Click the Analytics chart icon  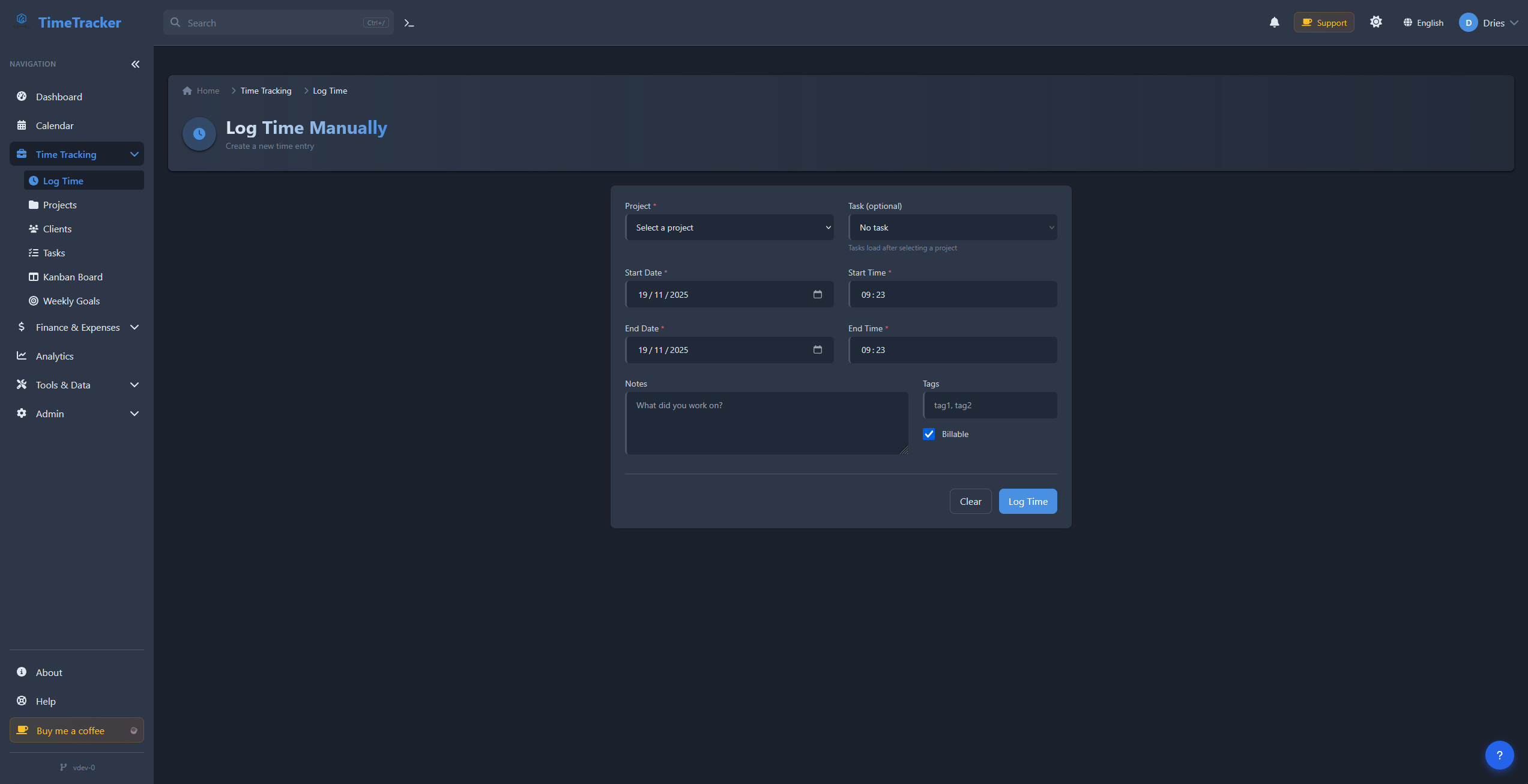[22, 356]
